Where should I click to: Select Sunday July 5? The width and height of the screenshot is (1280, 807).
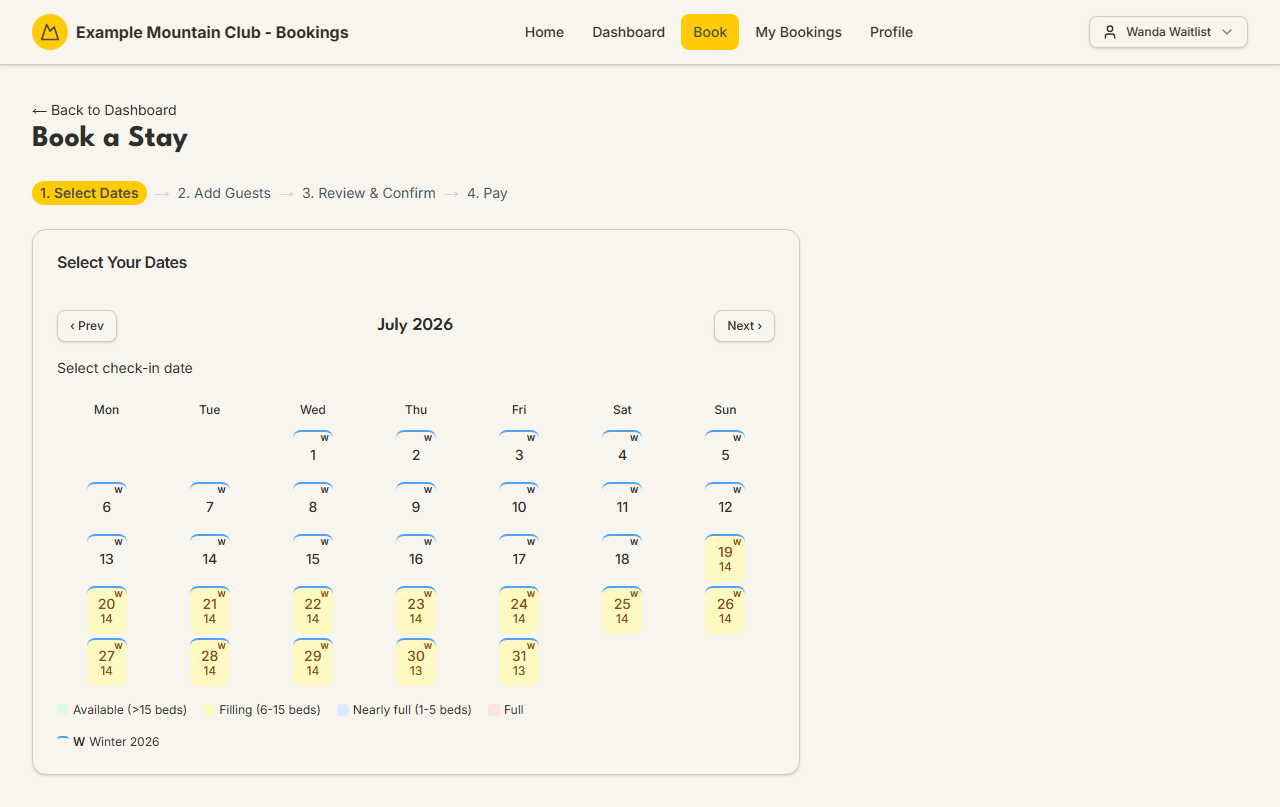[725, 452]
